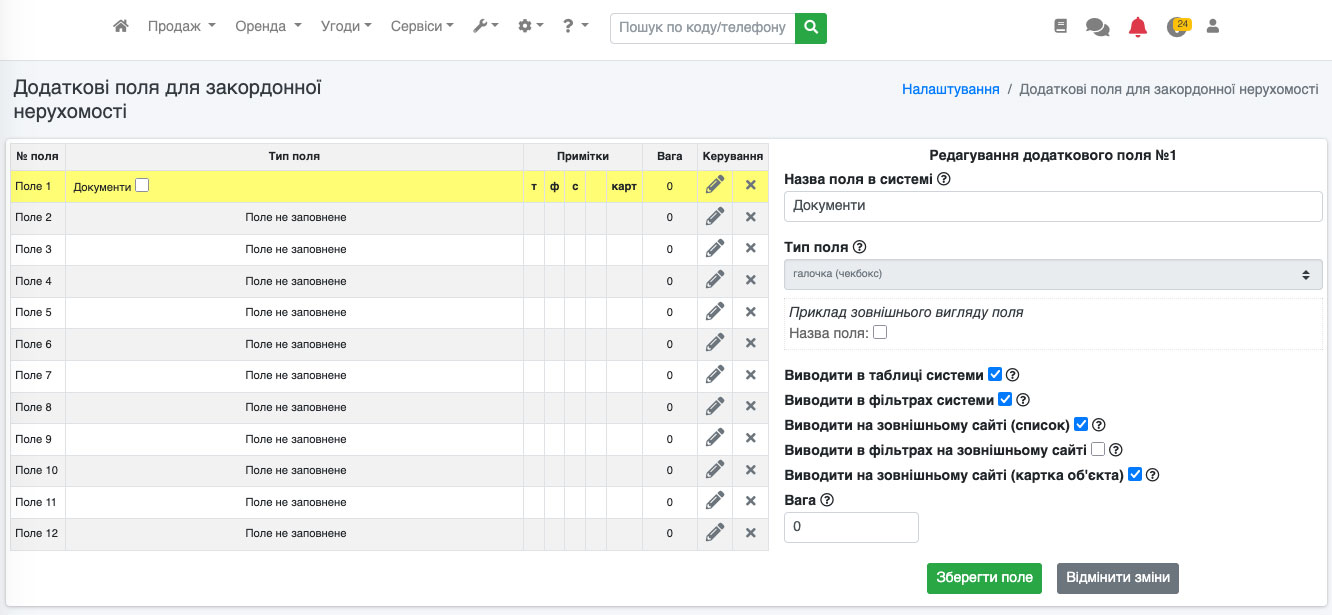Screen dimensions: 1332x615
Task: Click the user profile icon
Action: (x=1213, y=27)
